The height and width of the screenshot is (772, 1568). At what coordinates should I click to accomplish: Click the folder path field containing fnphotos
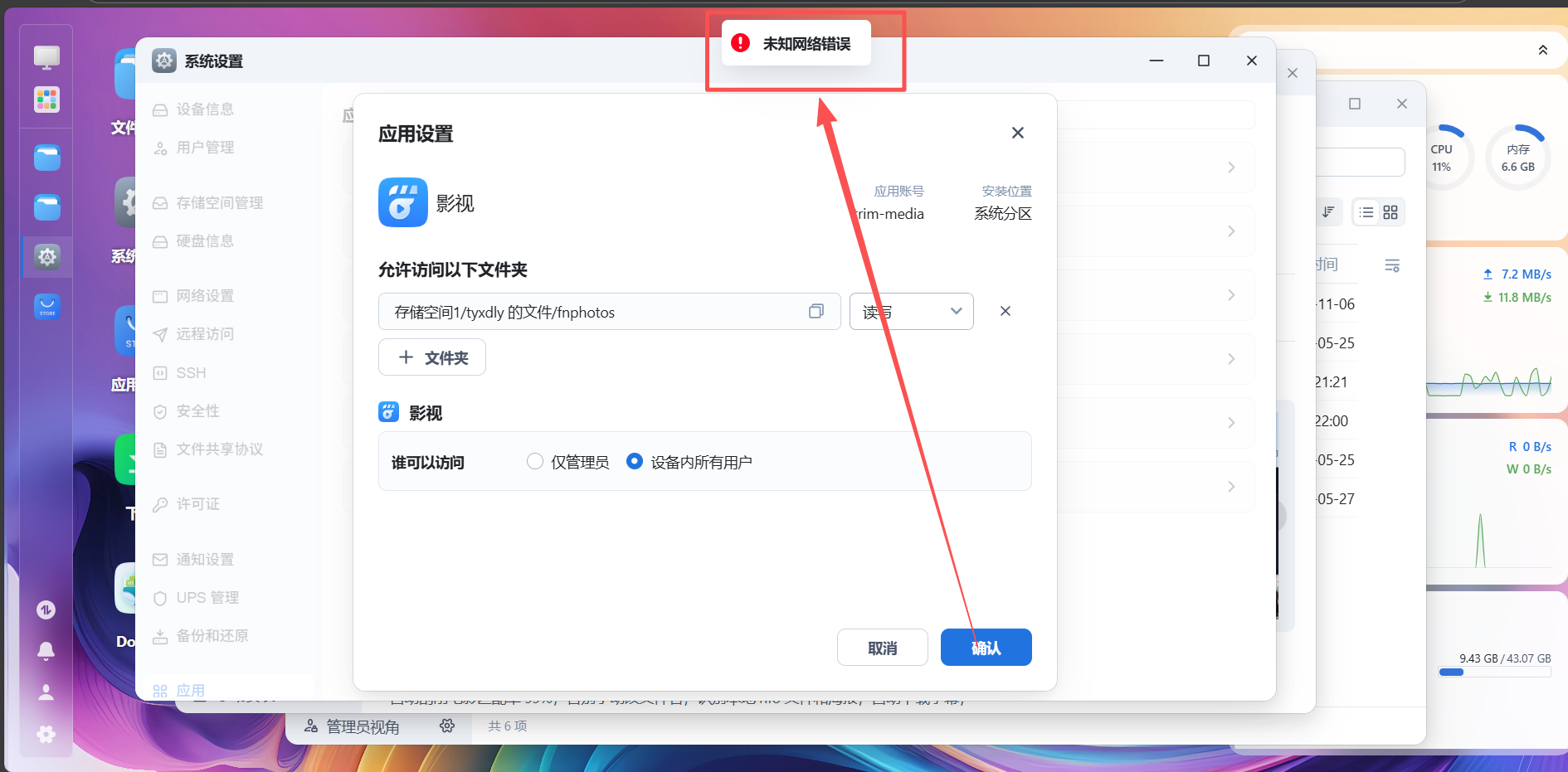[x=610, y=312]
